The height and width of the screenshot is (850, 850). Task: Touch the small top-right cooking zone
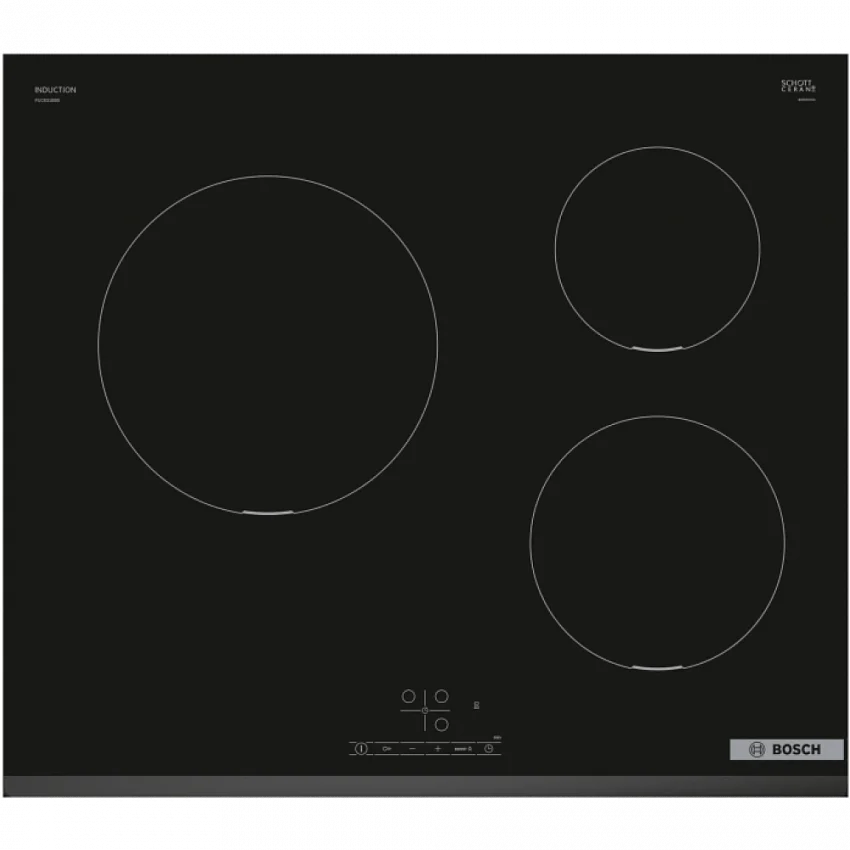(x=658, y=249)
